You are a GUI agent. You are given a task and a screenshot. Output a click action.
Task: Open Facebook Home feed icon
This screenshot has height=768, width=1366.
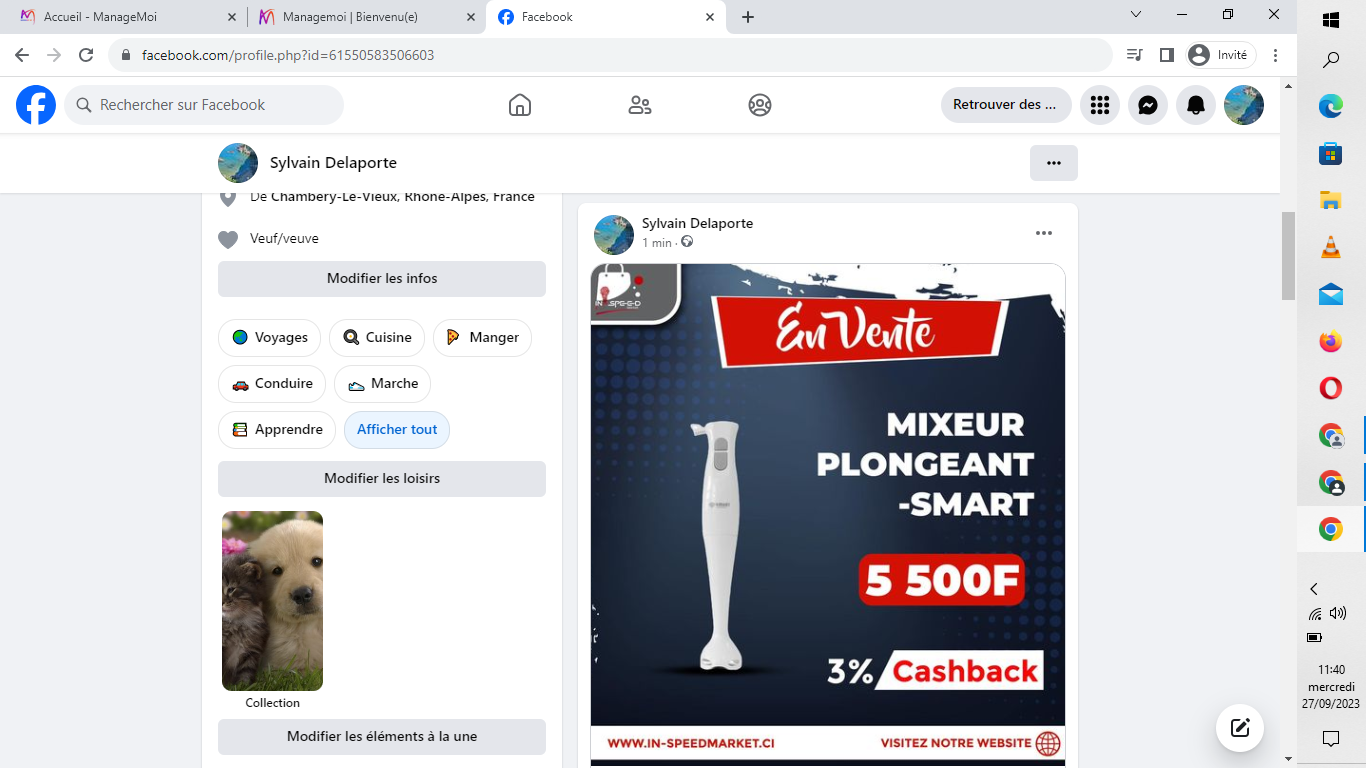click(520, 105)
